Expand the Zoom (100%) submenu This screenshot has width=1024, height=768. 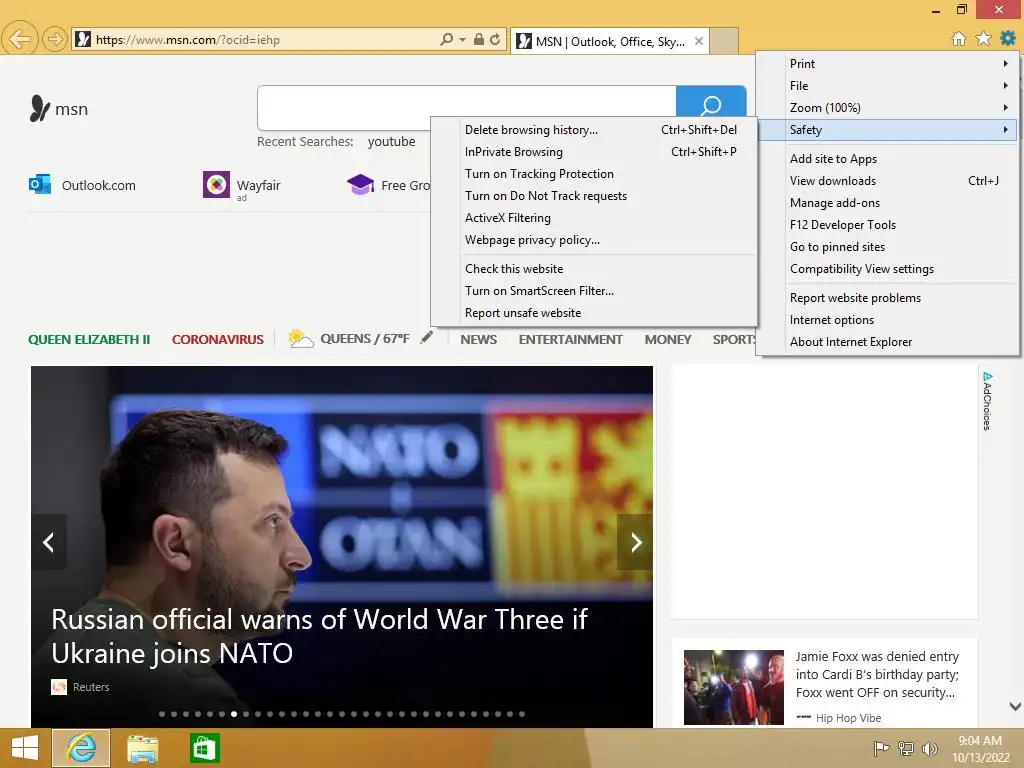click(x=888, y=108)
